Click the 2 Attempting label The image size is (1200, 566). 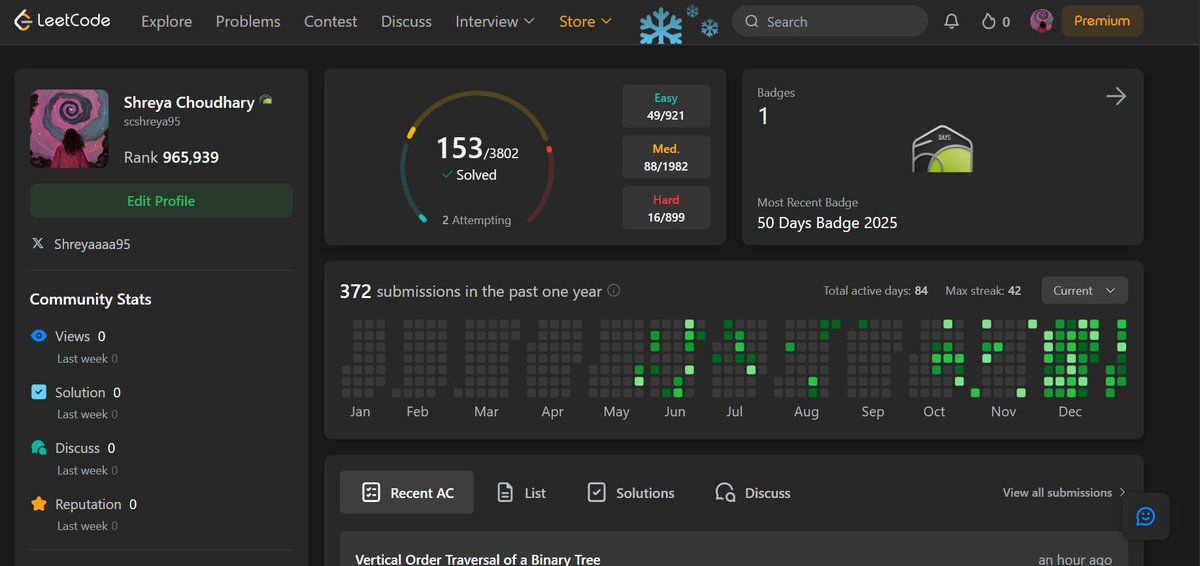[x=476, y=220]
